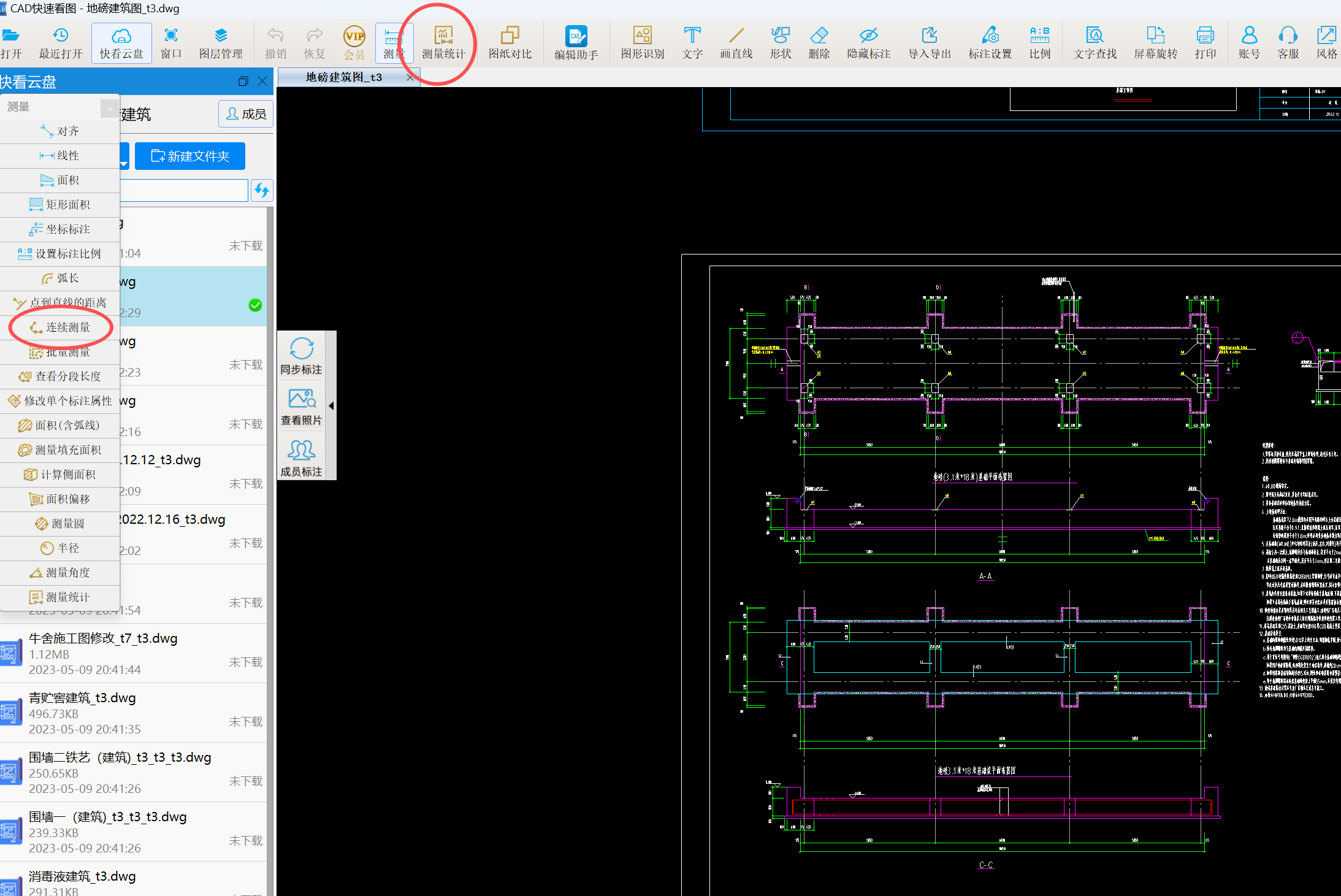Activate the 画直线 draw line tool

736,43
